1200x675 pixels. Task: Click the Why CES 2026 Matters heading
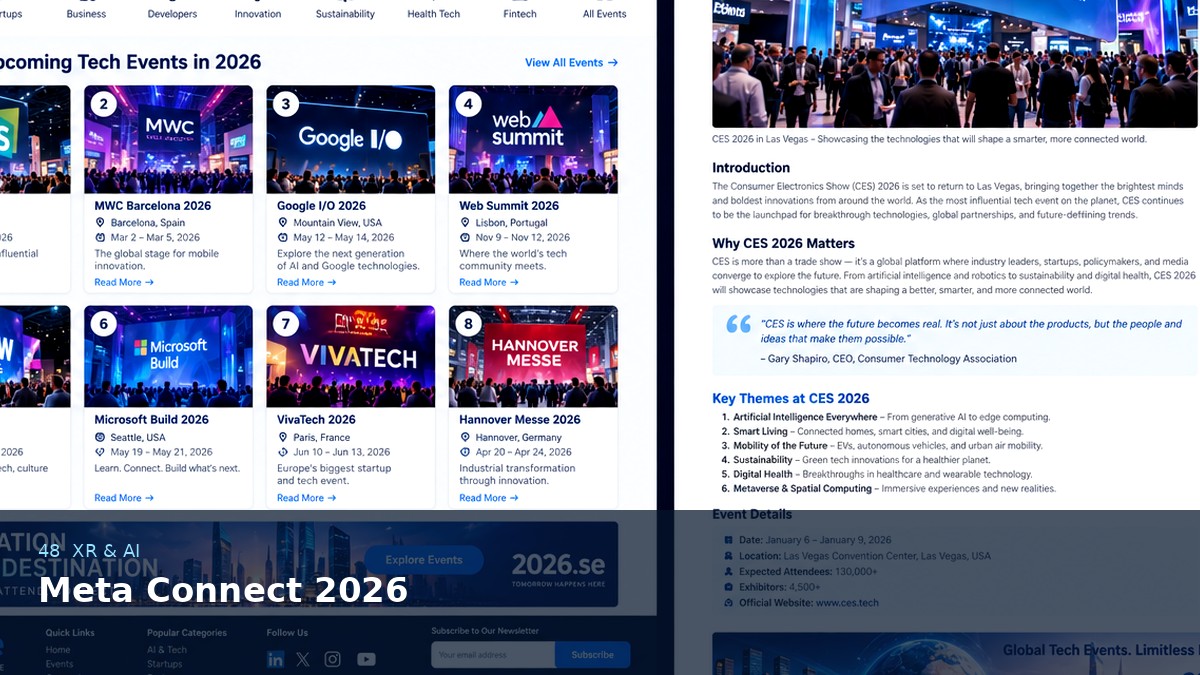click(783, 243)
